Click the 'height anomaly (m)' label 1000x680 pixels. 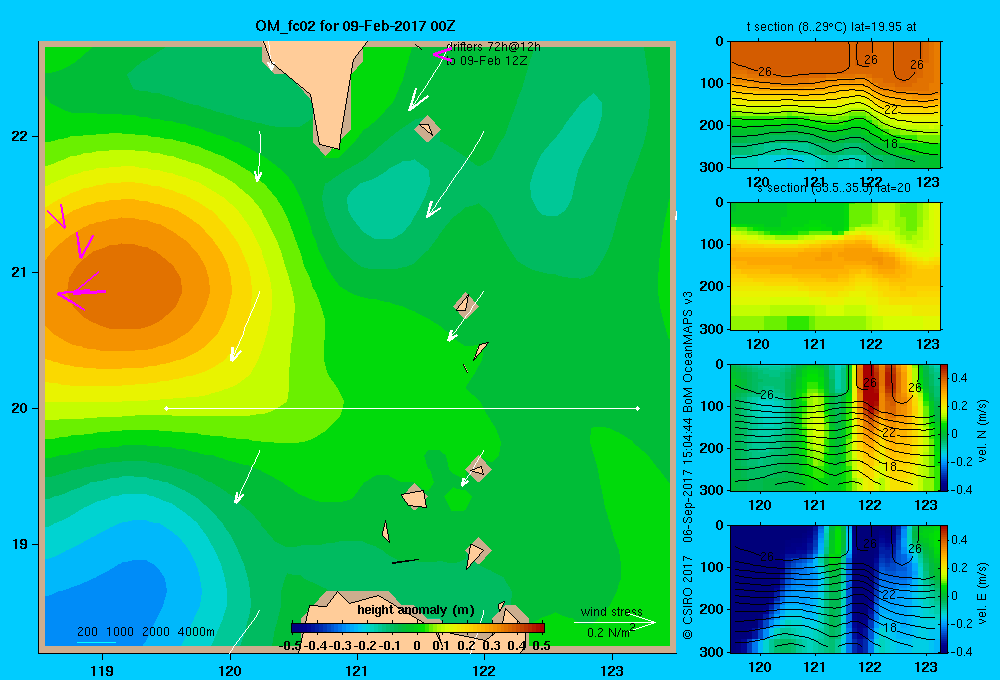[x=416, y=610]
